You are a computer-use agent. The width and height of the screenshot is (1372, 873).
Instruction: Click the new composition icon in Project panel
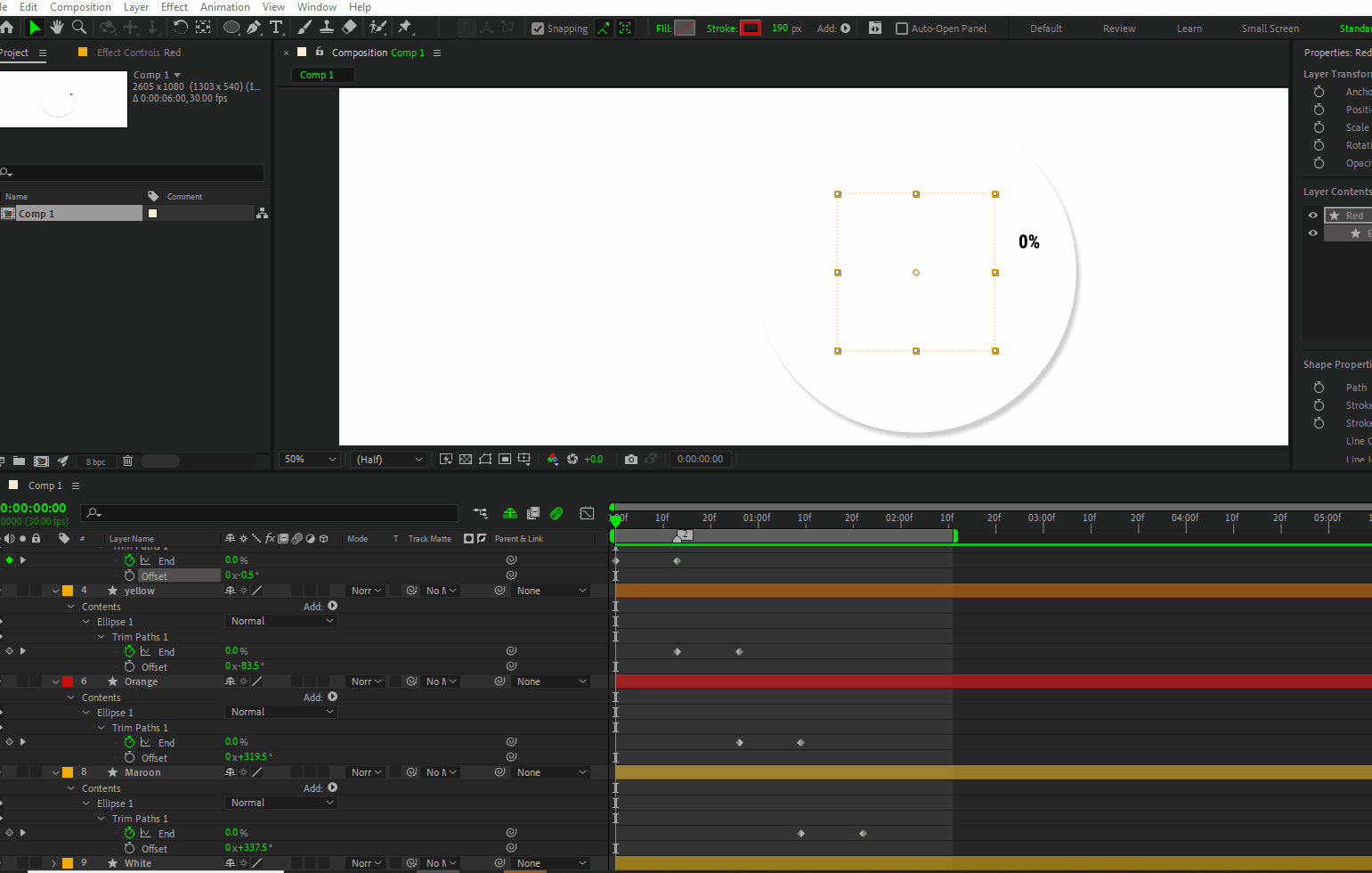(41, 461)
